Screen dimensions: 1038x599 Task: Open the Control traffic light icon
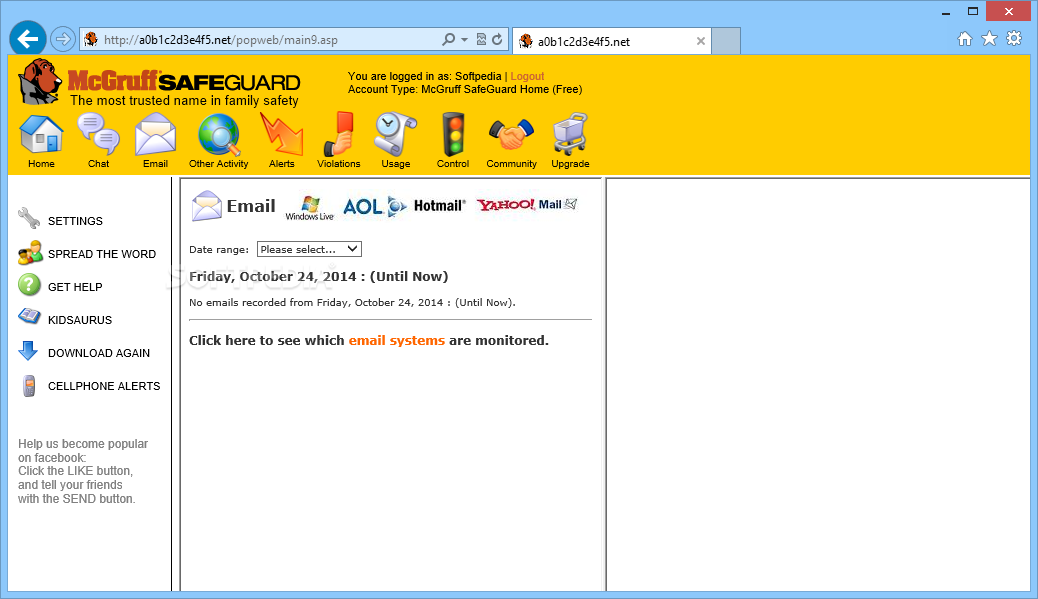click(x=453, y=134)
